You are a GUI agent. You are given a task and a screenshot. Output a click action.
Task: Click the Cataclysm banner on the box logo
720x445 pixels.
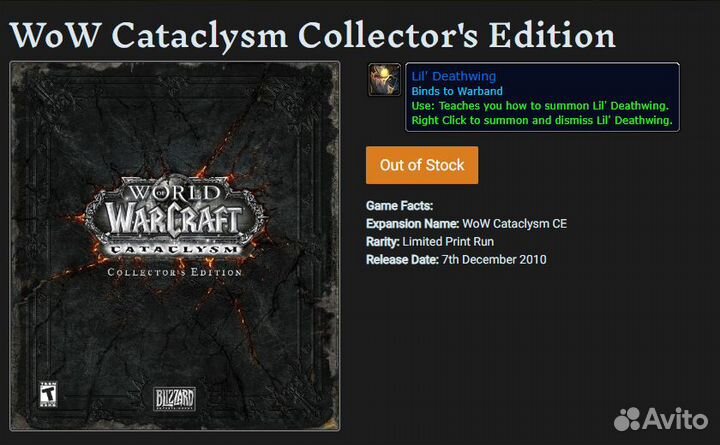174,249
